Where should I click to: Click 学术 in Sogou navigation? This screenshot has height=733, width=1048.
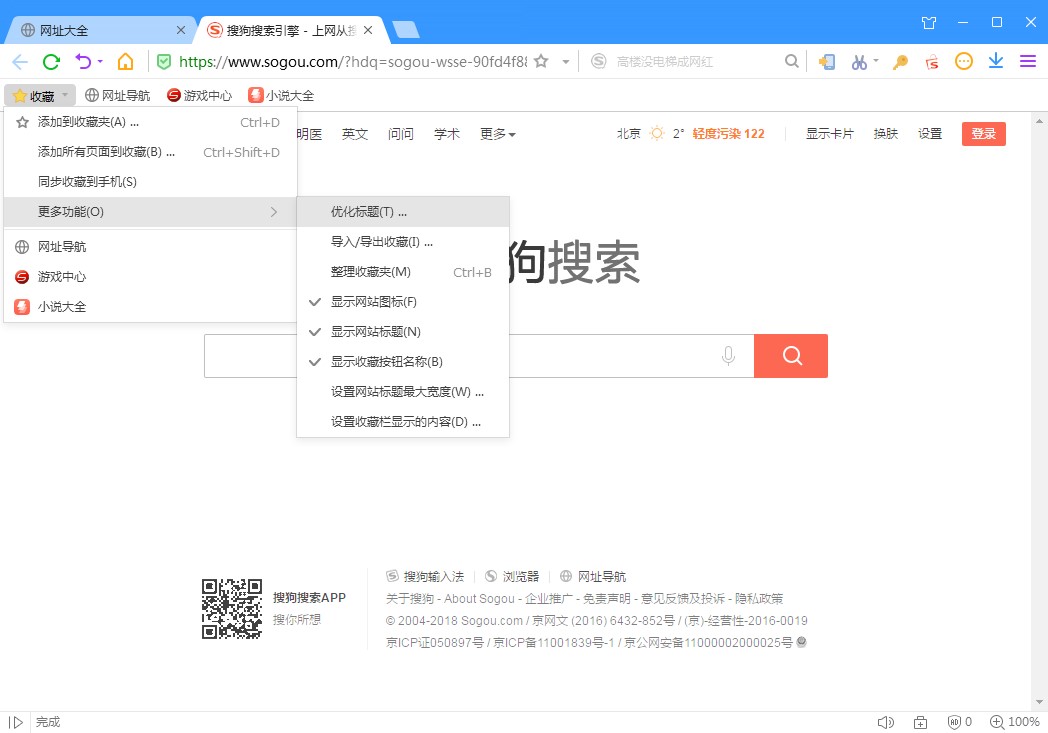click(446, 134)
